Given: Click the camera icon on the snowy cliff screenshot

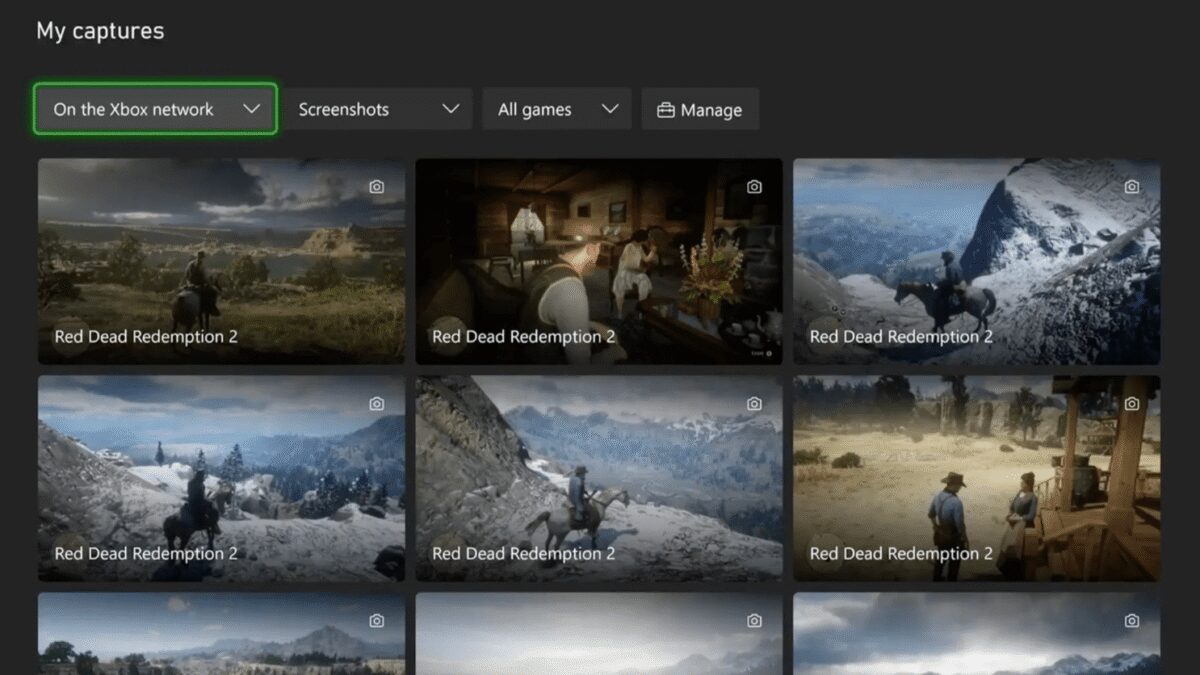Looking at the screenshot, I should [1131, 186].
